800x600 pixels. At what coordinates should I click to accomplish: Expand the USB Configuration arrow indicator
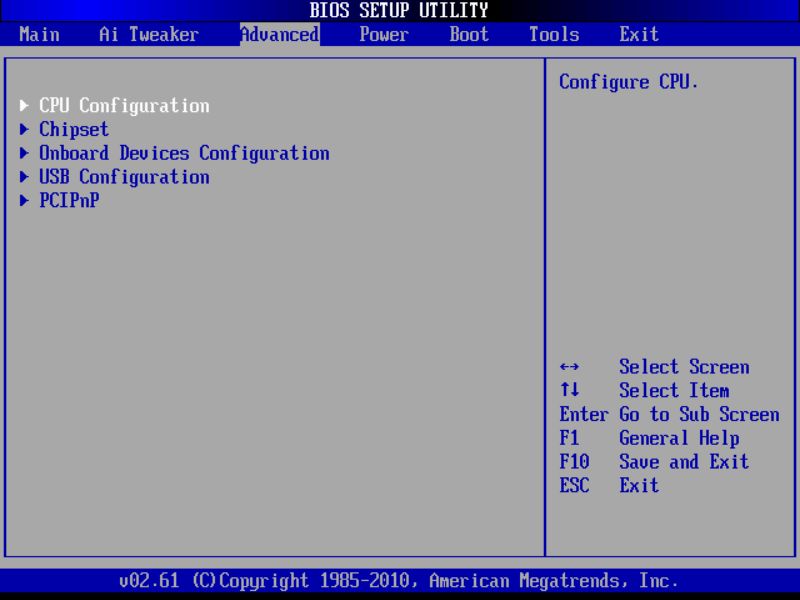point(24,177)
